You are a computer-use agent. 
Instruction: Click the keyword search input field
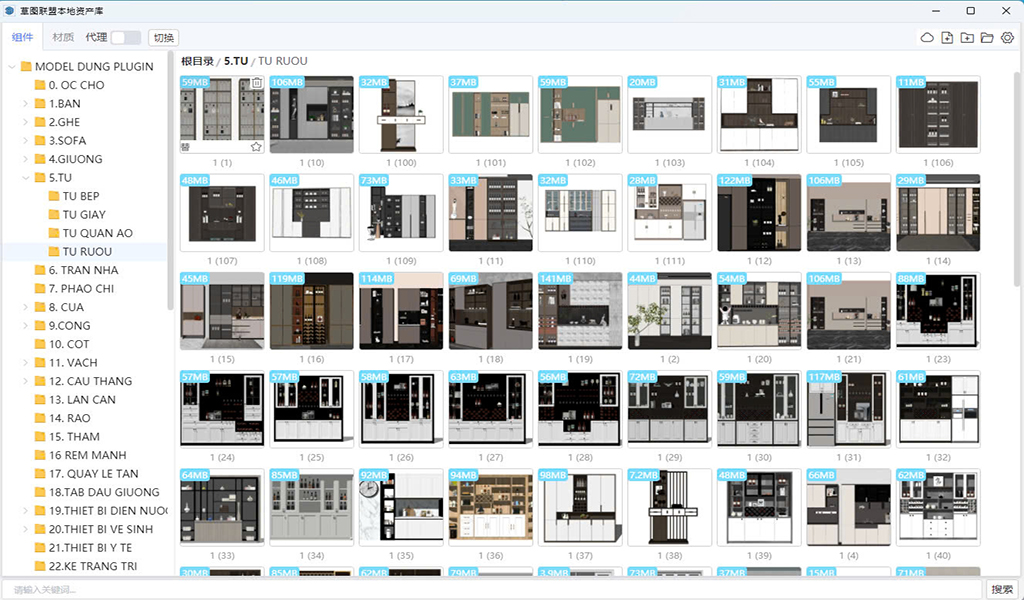tap(490, 589)
